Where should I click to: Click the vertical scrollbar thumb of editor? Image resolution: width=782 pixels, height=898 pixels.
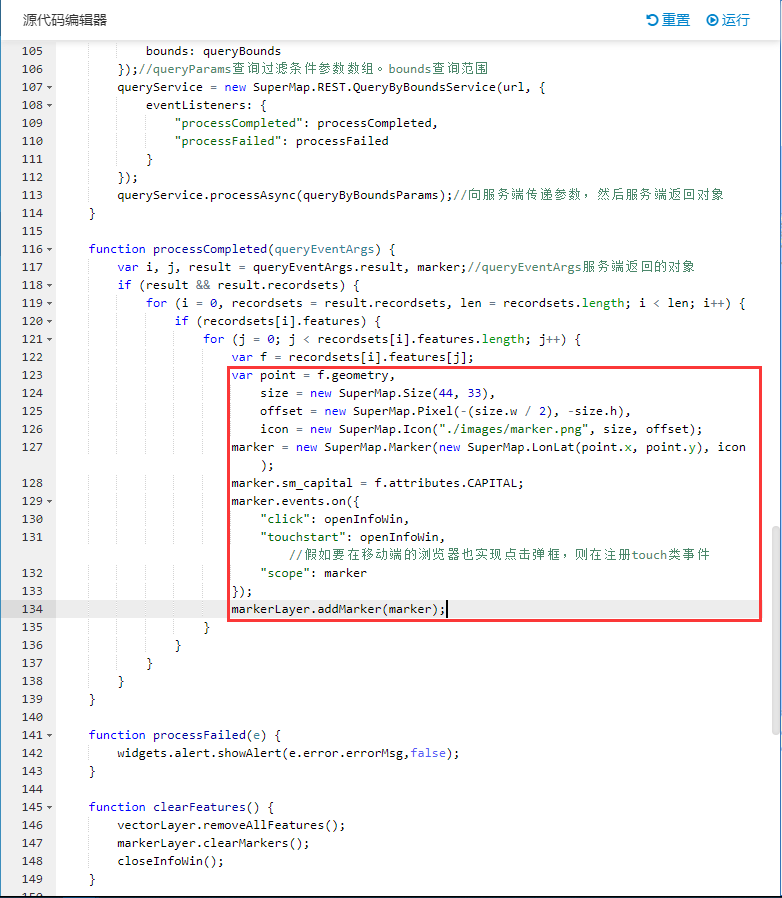pos(776,630)
